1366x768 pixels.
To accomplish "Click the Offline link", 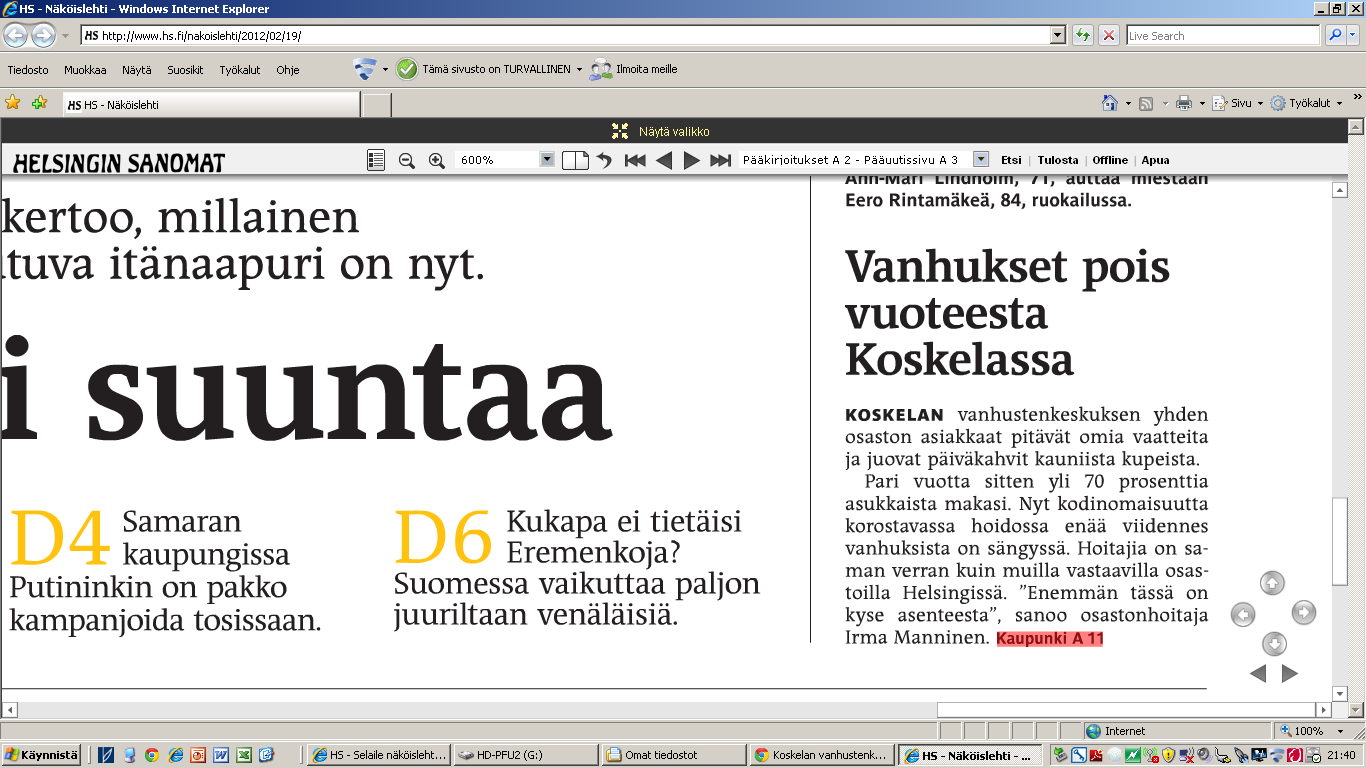I will 1110,160.
